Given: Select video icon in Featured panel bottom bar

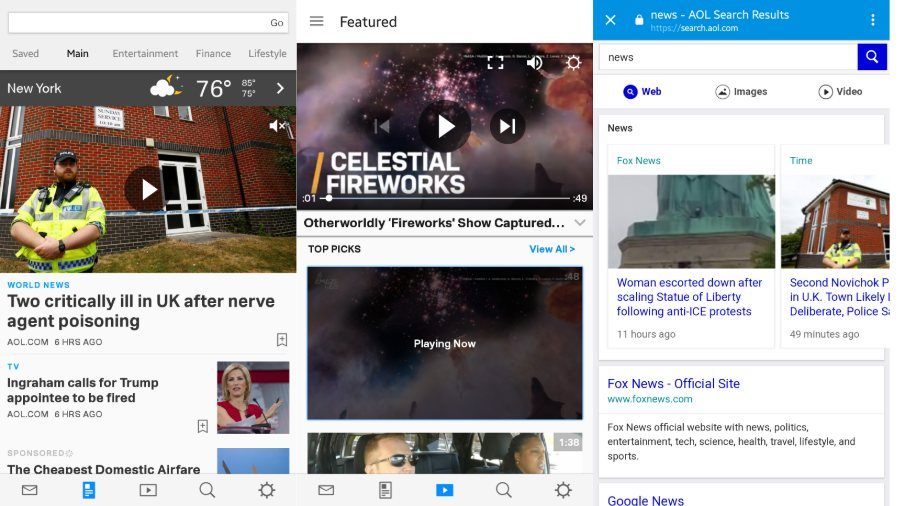Looking at the screenshot, I should coord(445,490).
